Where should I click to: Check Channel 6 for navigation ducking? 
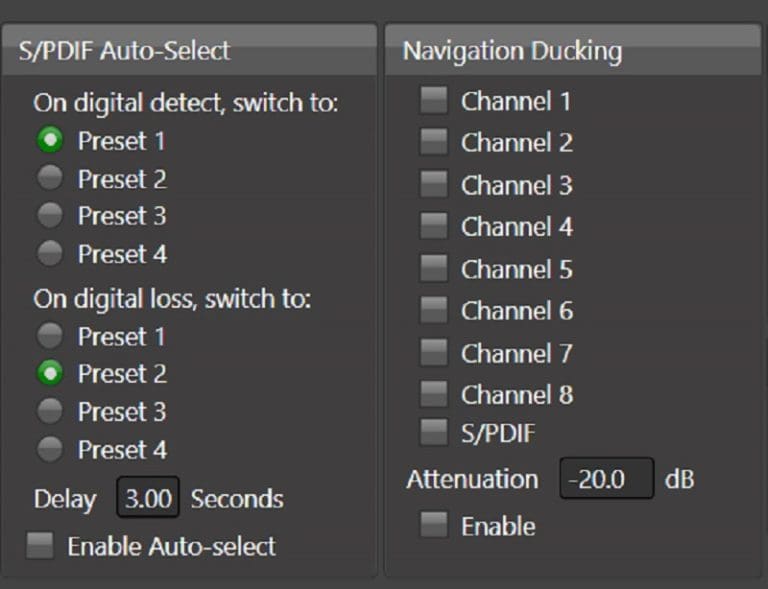[433, 310]
